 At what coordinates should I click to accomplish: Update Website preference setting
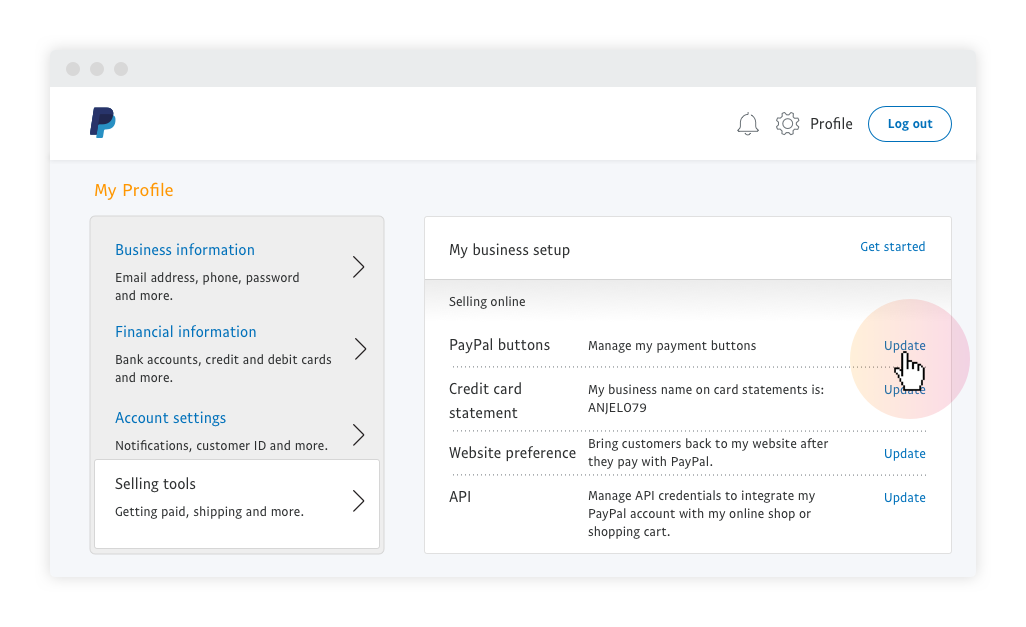[904, 454]
